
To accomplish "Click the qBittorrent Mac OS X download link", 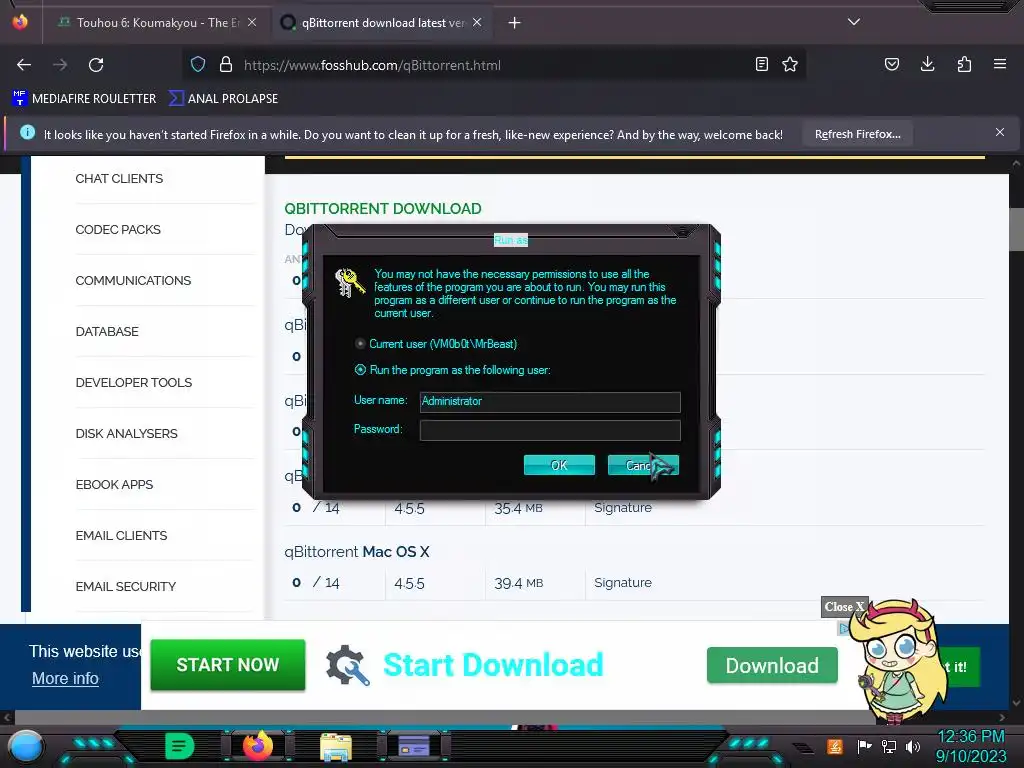I will (357, 552).
